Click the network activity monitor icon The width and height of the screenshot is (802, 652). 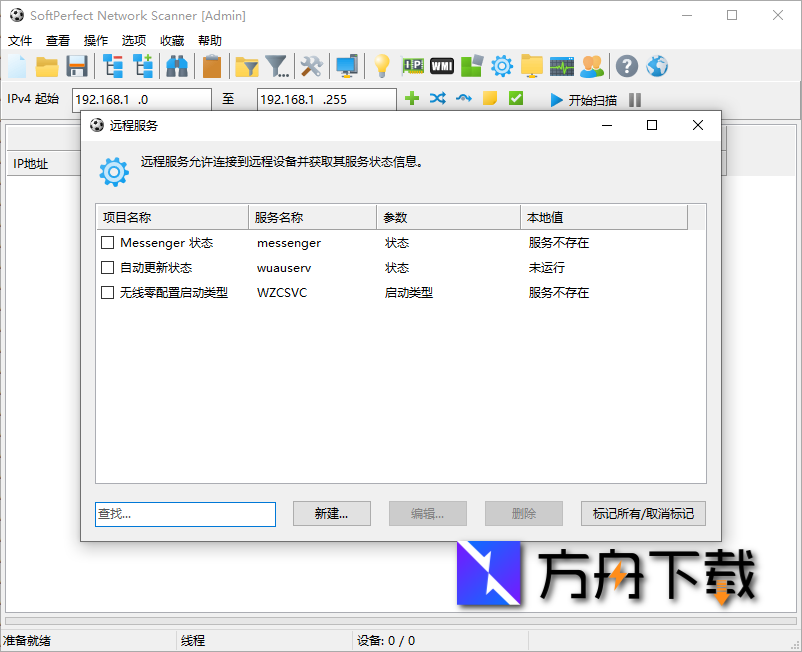pos(562,66)
